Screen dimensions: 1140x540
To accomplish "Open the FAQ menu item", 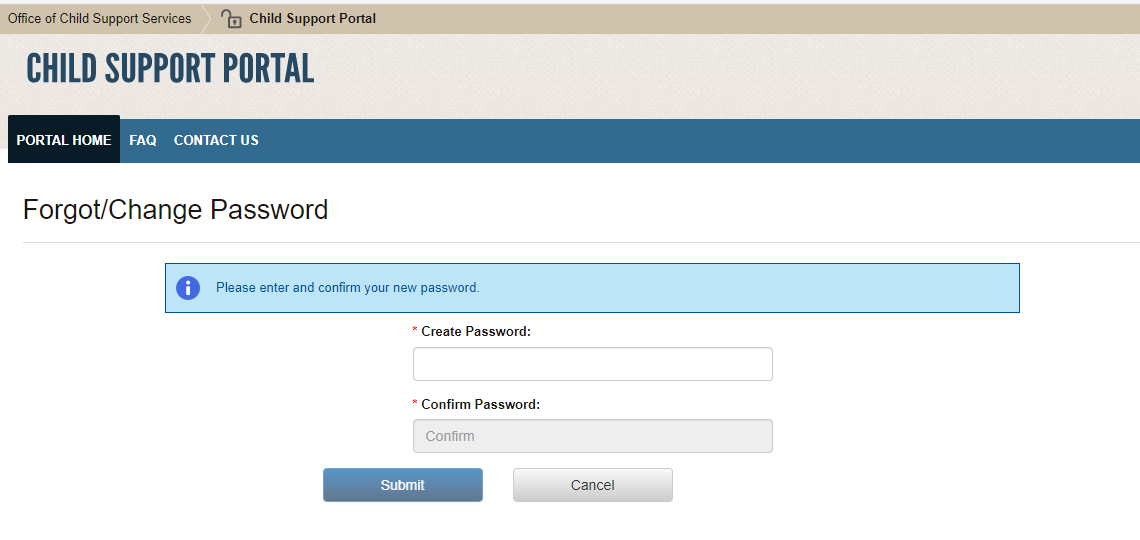I will pyautogui.click(x=143, y=140).
